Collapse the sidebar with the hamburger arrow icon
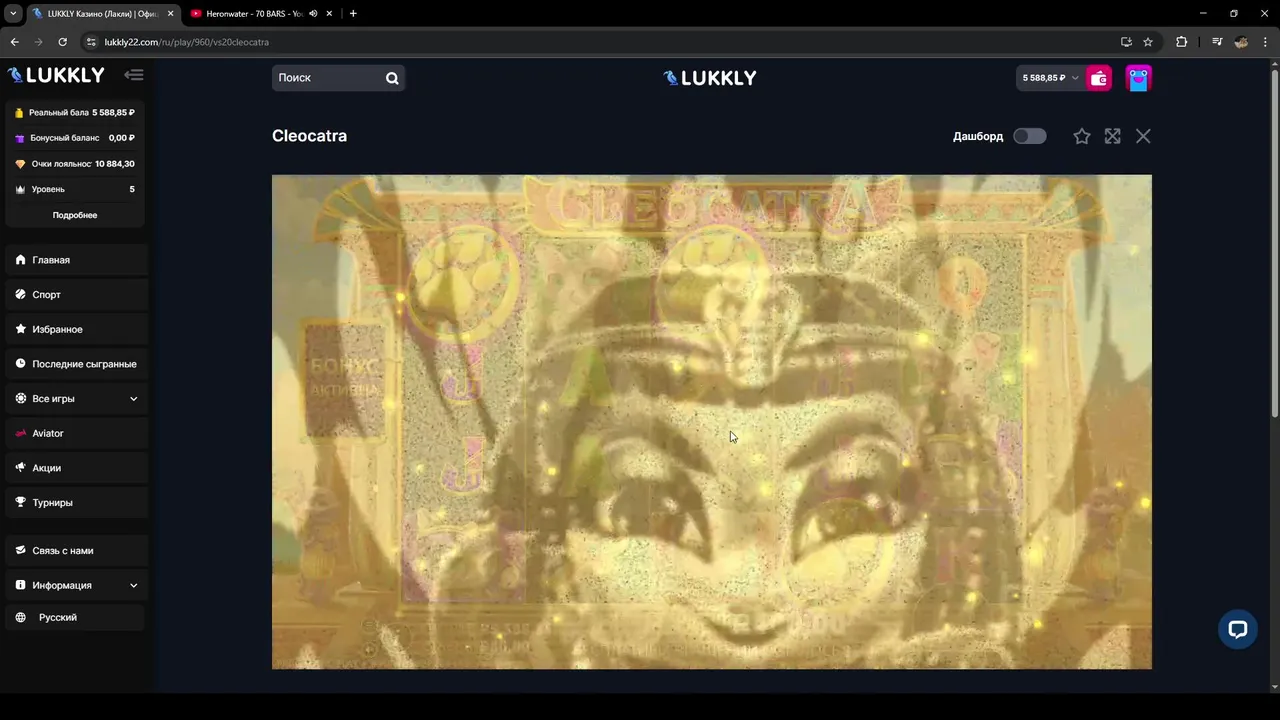 tap(134, 75)
